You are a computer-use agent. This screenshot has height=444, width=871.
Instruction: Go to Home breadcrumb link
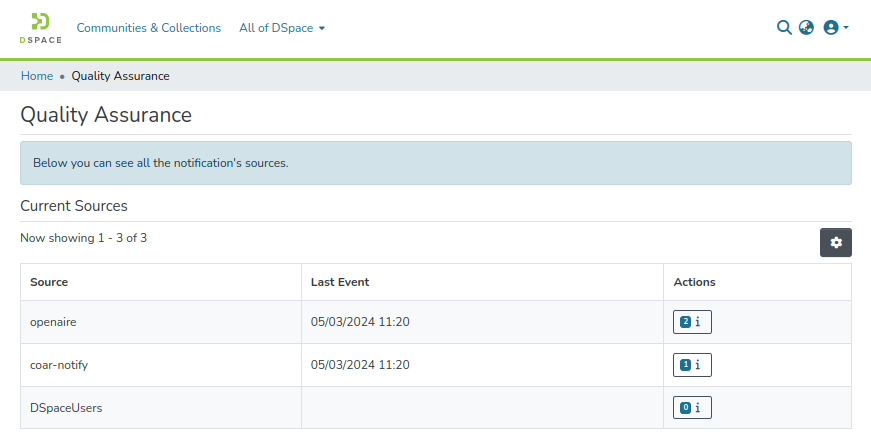tap(37, 76)
